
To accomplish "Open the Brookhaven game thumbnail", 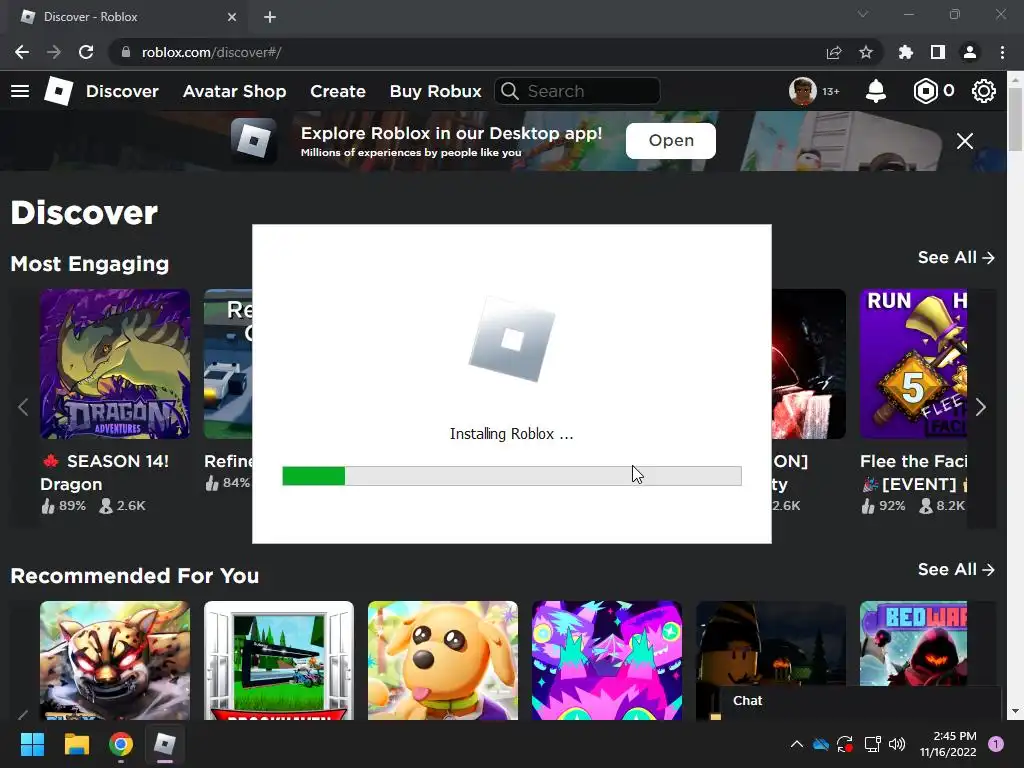I will tap(279, 660).
